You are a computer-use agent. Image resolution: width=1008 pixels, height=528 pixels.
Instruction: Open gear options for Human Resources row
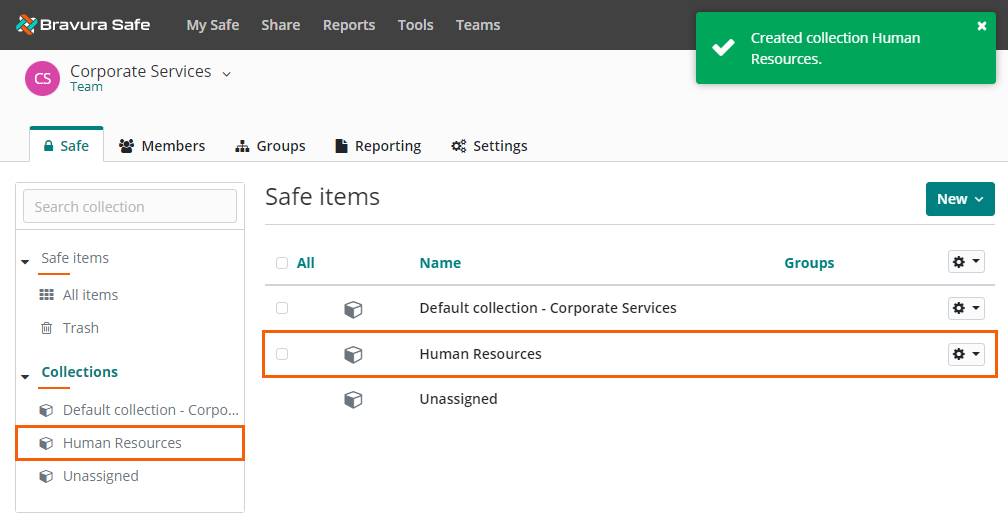point(966,354)
